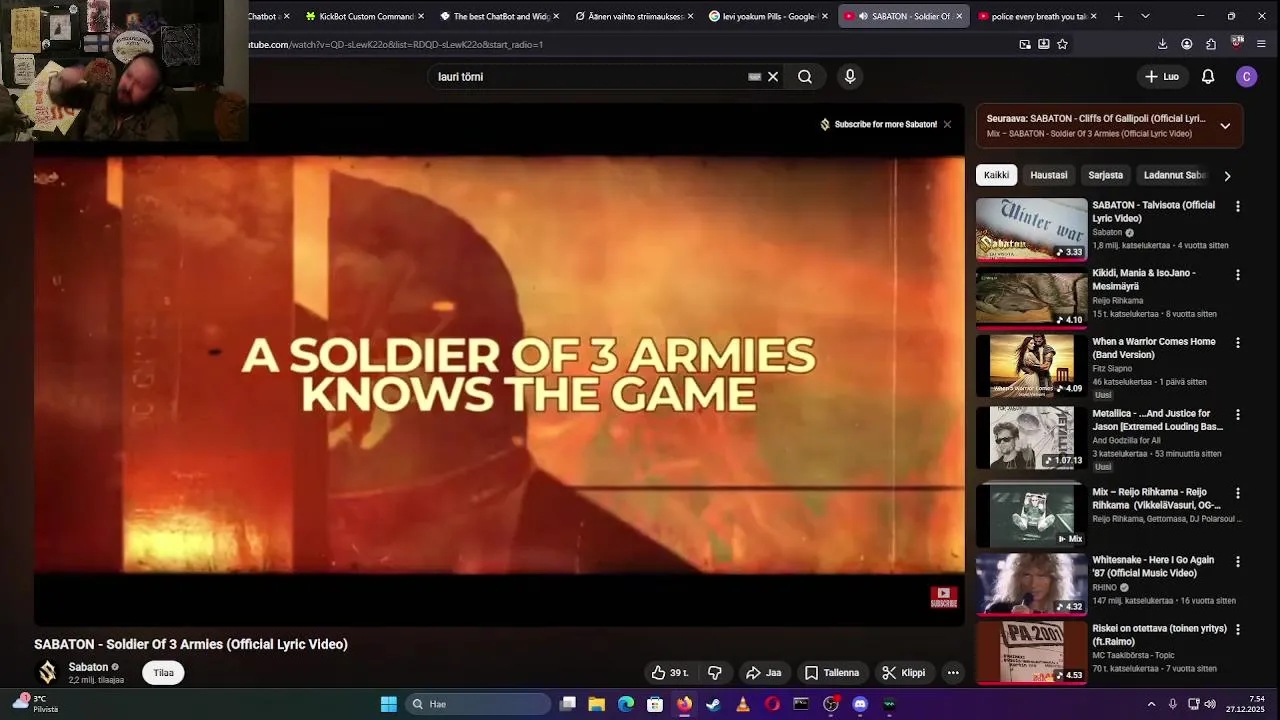Viewport: 1280px width, 720px height.
Task: Select the 'Hautausi' filter chip
Action: [1049, 175]
